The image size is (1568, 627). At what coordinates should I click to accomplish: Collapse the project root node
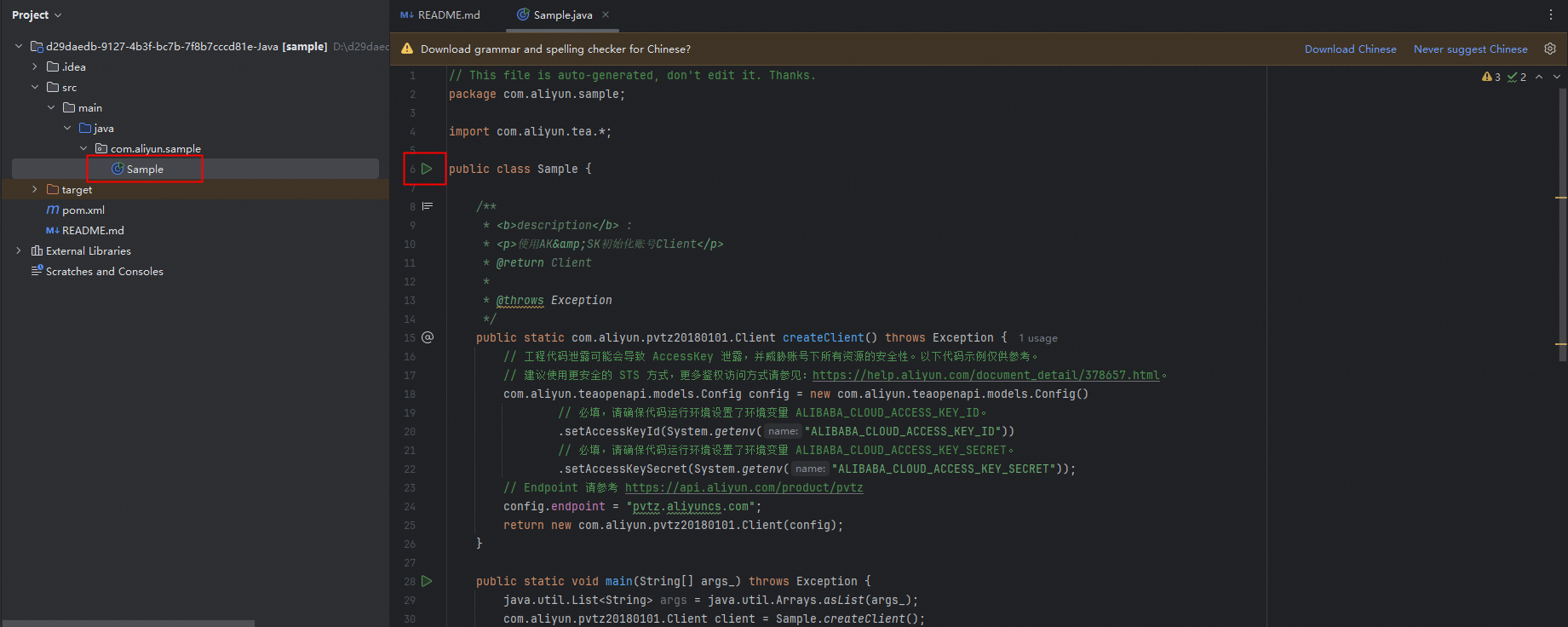pyautogui.click(x=19, y=46)
